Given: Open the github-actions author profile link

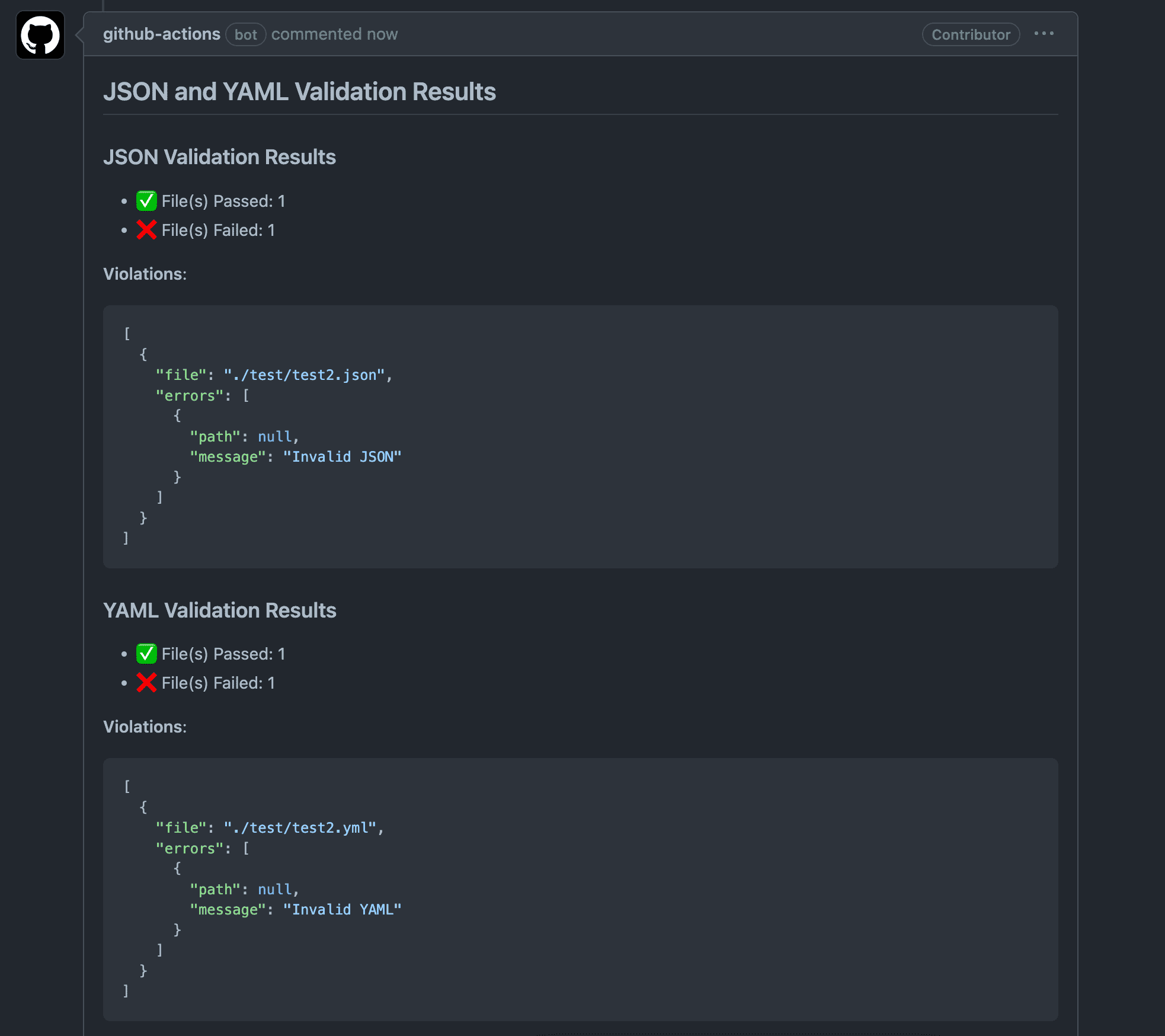Looking at the screenshot, I should 161,34.
